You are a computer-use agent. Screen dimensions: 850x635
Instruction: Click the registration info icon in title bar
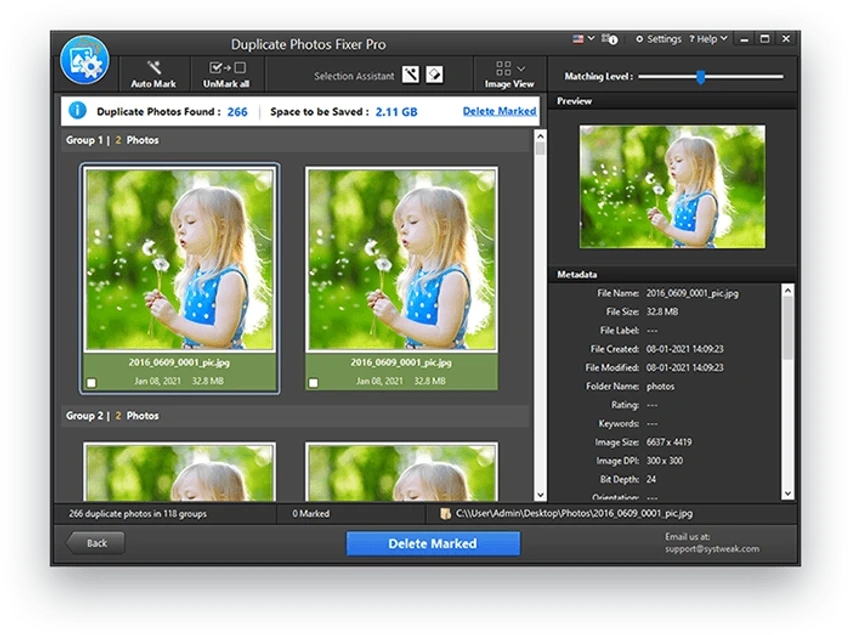coord(609,39)
